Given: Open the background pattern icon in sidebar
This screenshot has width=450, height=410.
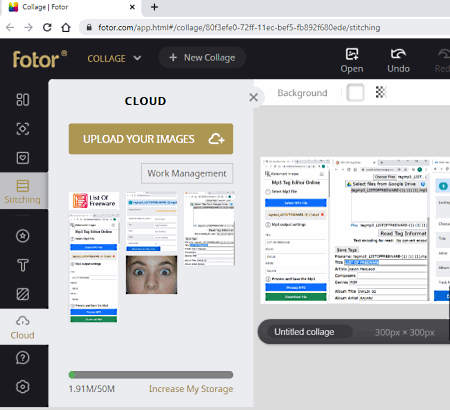Looking at the screenshot, I should pyautogui.click(x=23, y=294).
